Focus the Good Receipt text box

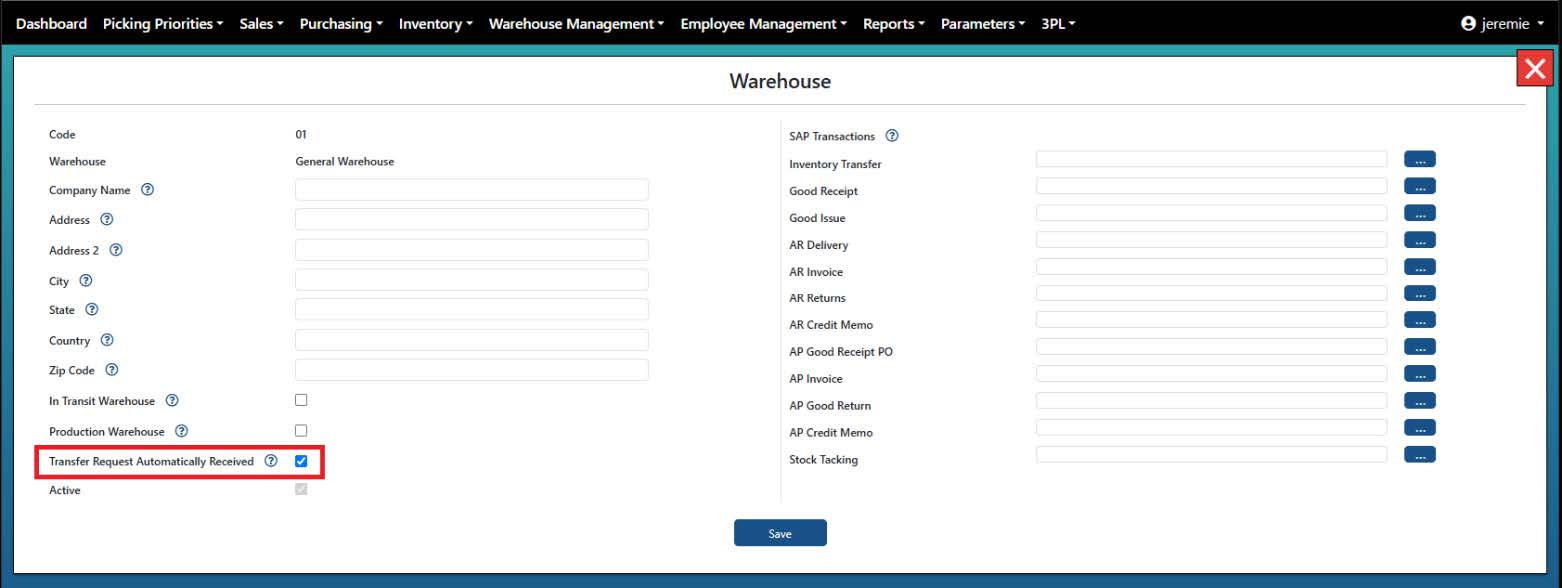pos(1211,186)
